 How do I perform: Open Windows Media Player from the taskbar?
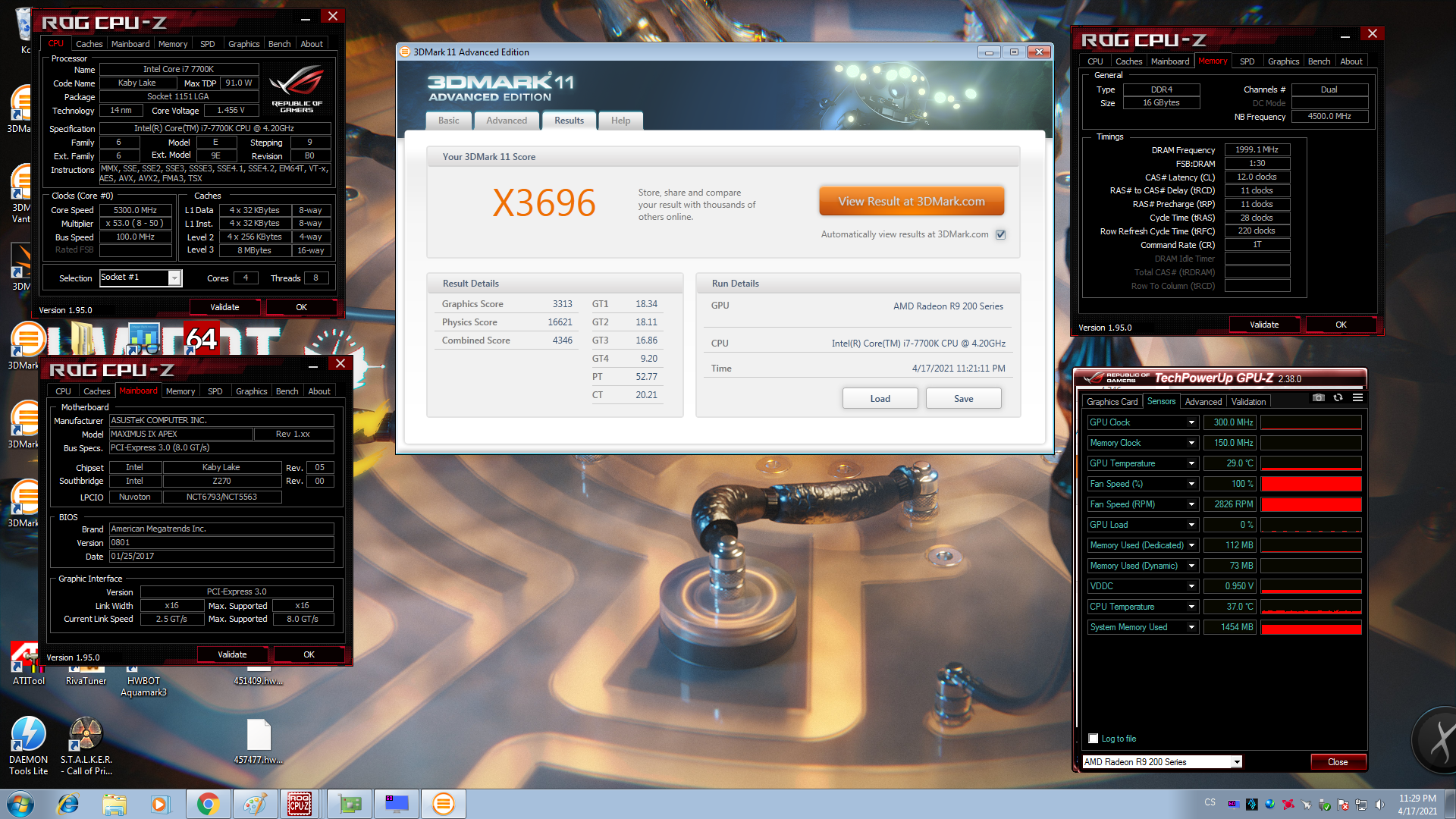[160, 804]
